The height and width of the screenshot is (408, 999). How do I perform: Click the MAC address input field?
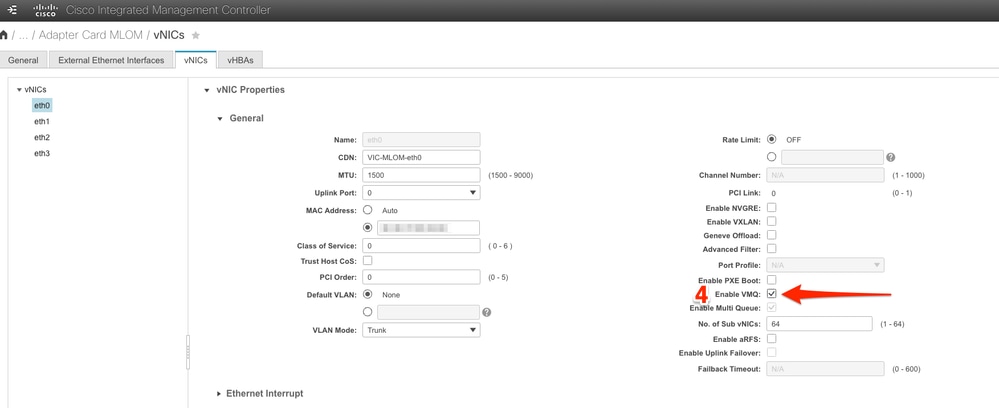tap(428, 228)
